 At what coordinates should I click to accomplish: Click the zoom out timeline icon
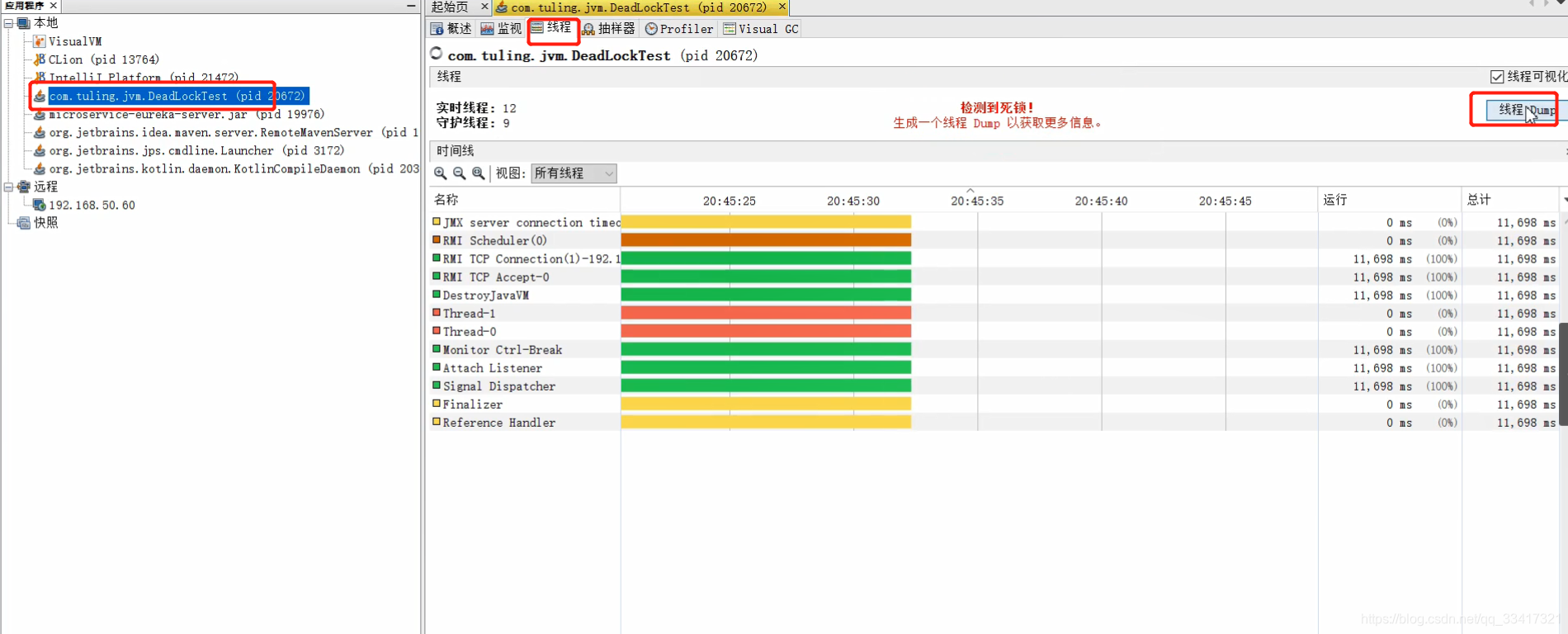coord(460,173)
